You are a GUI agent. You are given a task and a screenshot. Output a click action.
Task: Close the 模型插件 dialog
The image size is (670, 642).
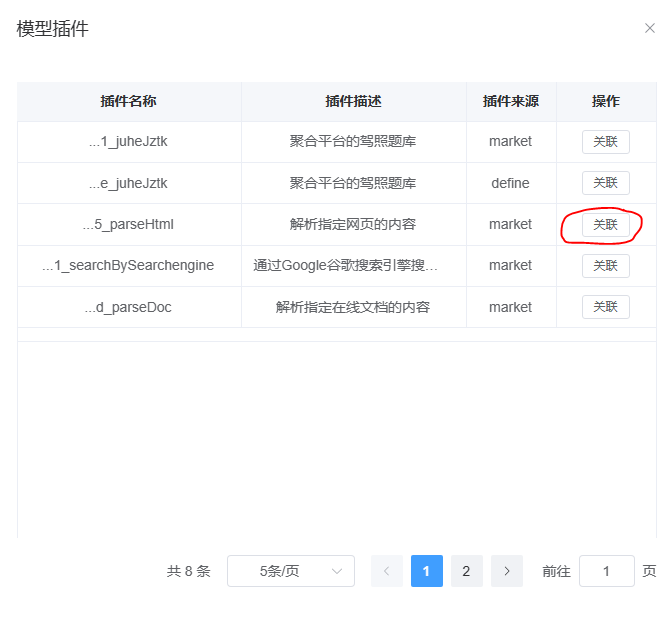point(649,28)
